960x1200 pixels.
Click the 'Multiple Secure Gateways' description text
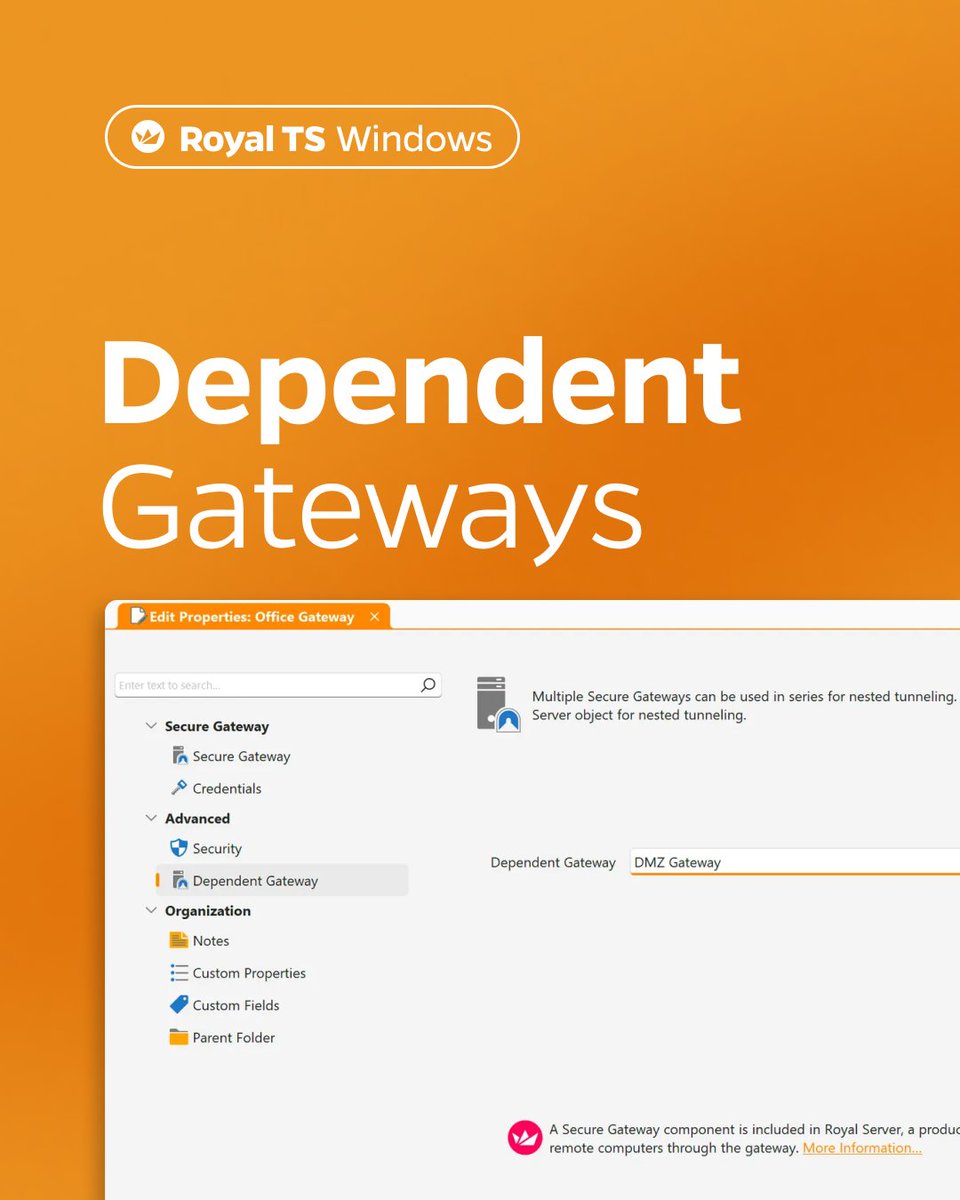(745, 705)
